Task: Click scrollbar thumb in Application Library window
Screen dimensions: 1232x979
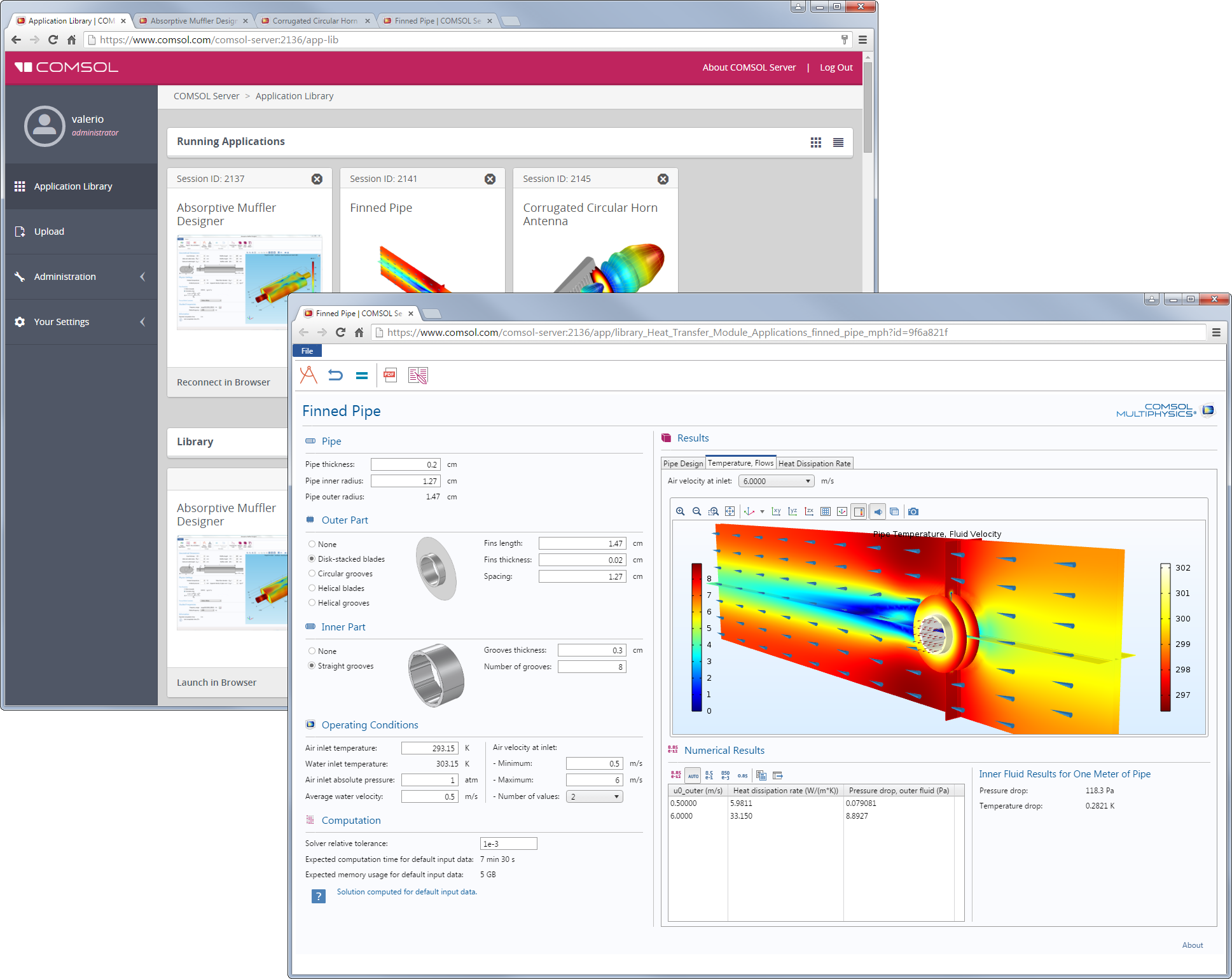Action: click(x=868, y=108)
